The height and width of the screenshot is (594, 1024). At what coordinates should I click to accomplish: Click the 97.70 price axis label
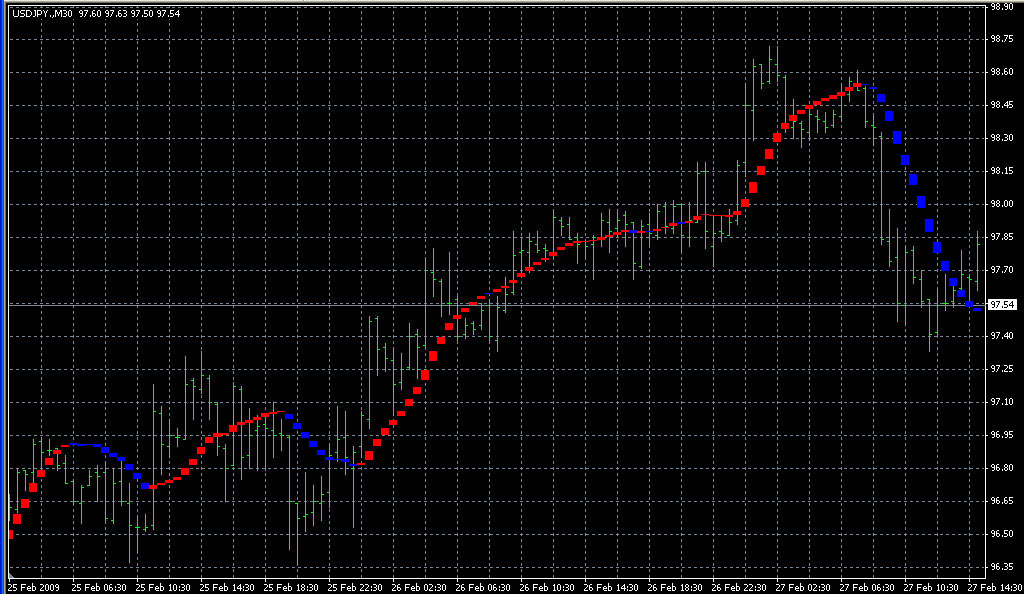[1002, 270]
